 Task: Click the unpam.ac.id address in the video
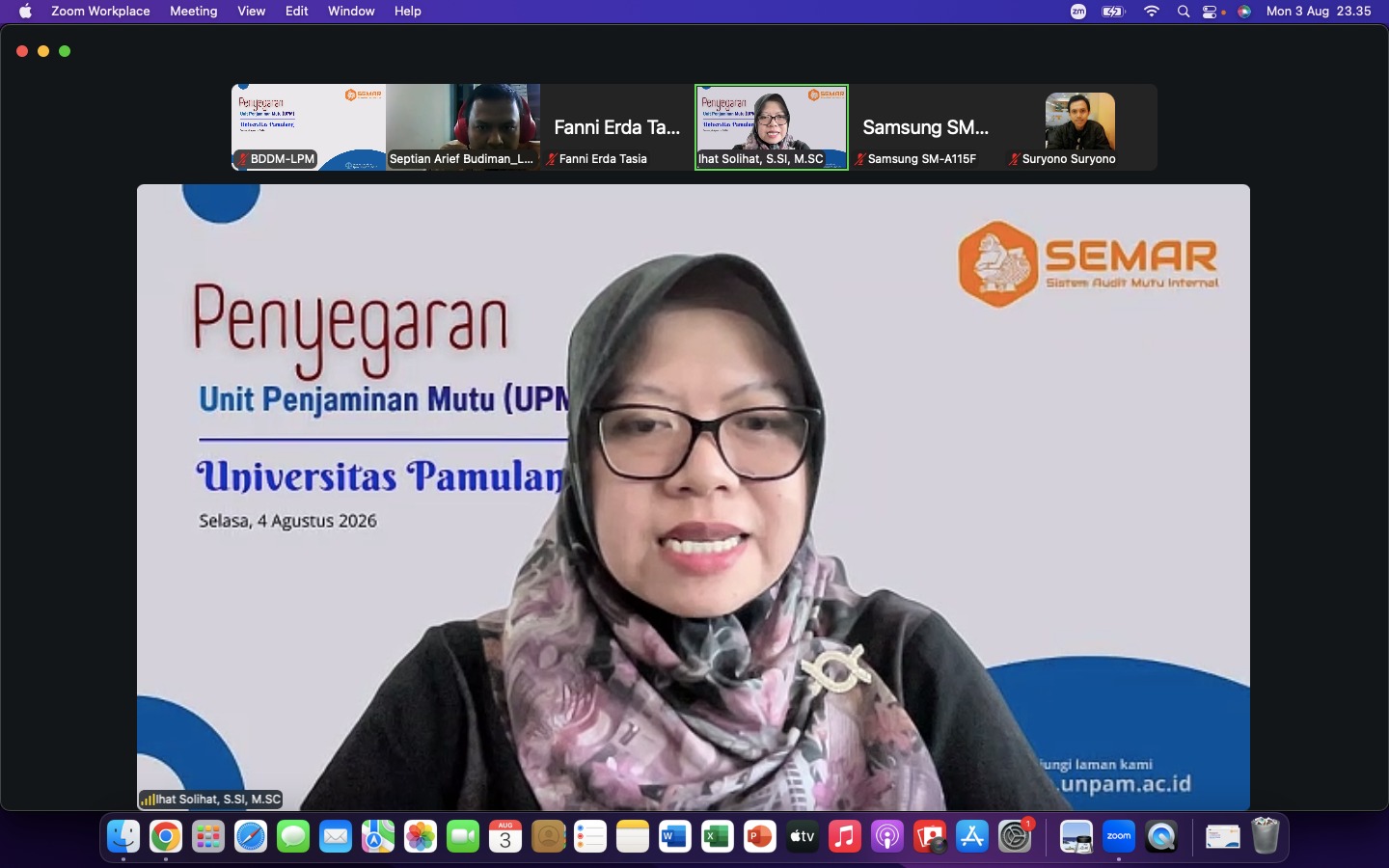(1125, 783)
